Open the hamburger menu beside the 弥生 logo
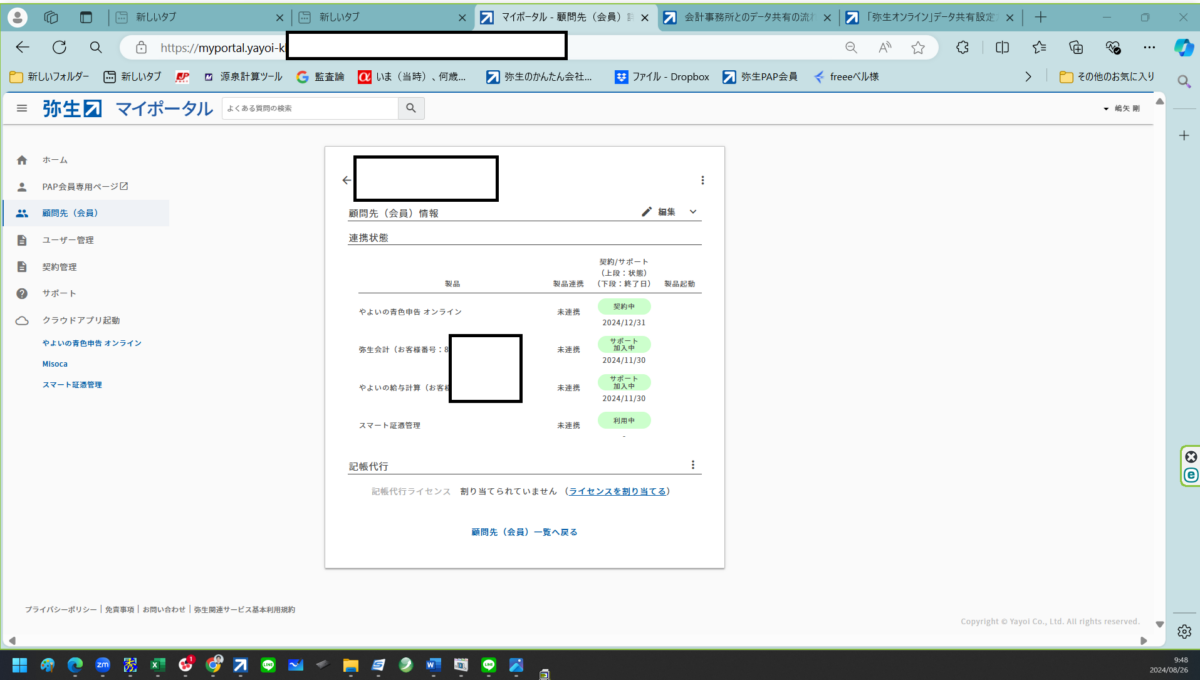The width and height of the screenshot is (1200, 680). point(22,108)
